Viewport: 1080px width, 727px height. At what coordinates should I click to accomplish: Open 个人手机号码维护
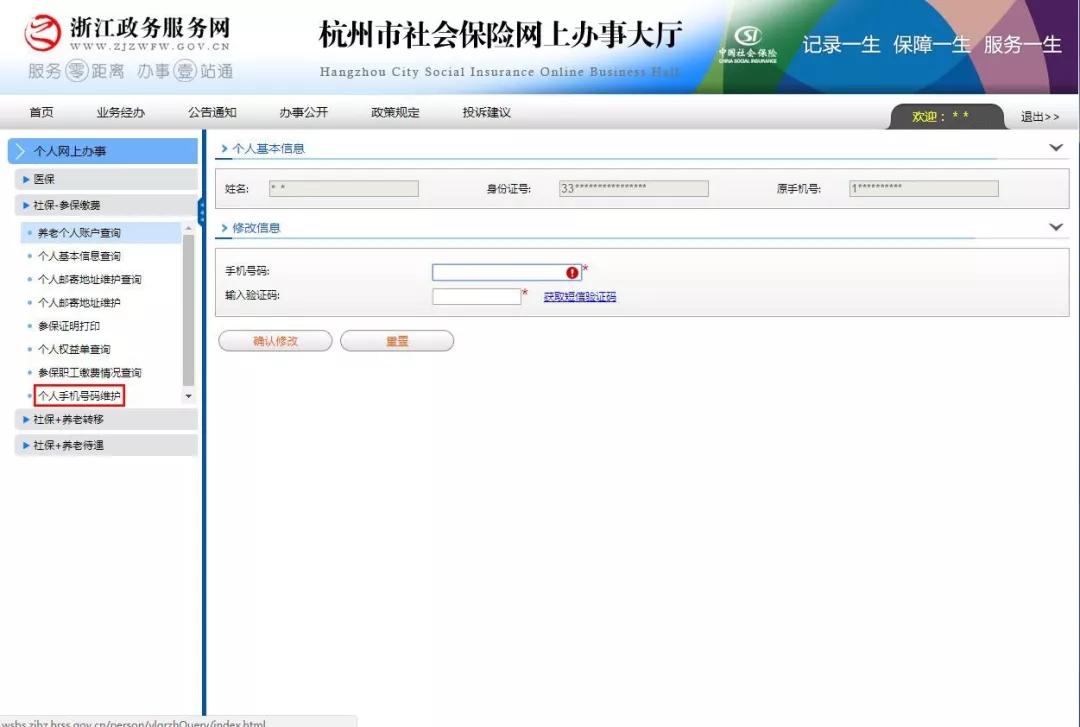(79, 396)
